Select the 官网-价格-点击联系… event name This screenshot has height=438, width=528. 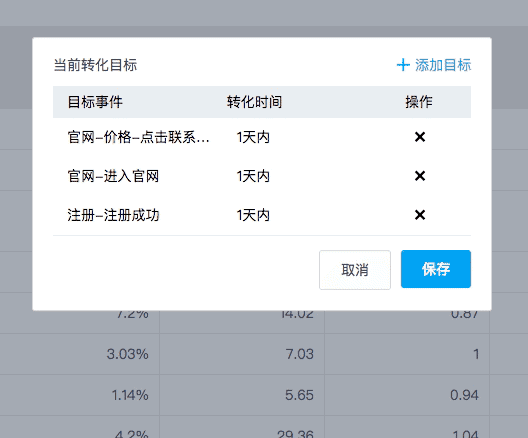click(x=138, y=137)
